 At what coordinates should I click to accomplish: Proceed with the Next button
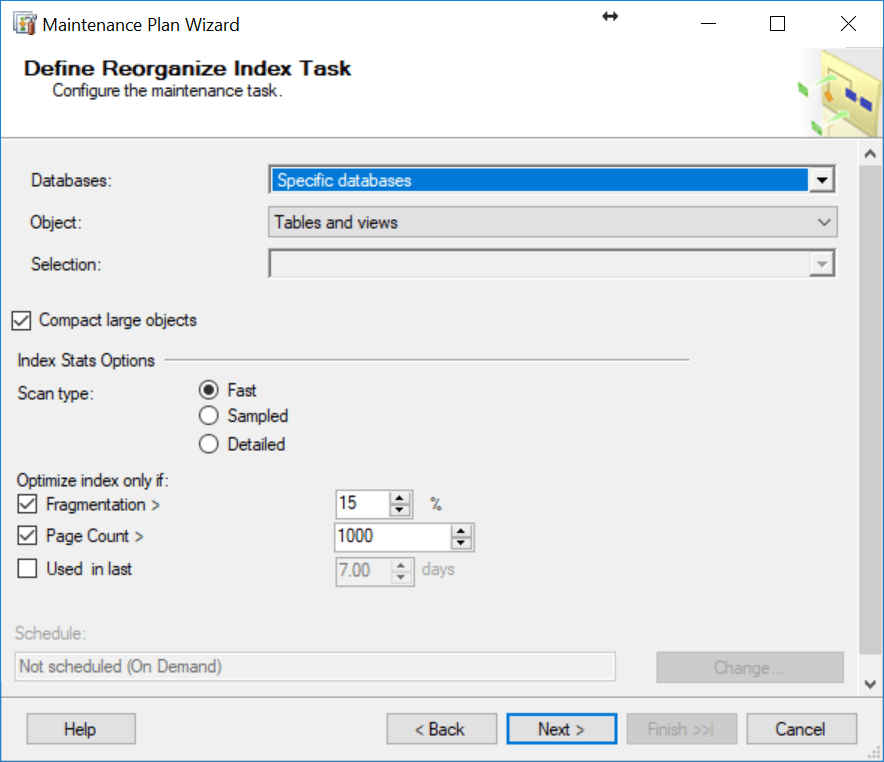(x=562, y=729)
